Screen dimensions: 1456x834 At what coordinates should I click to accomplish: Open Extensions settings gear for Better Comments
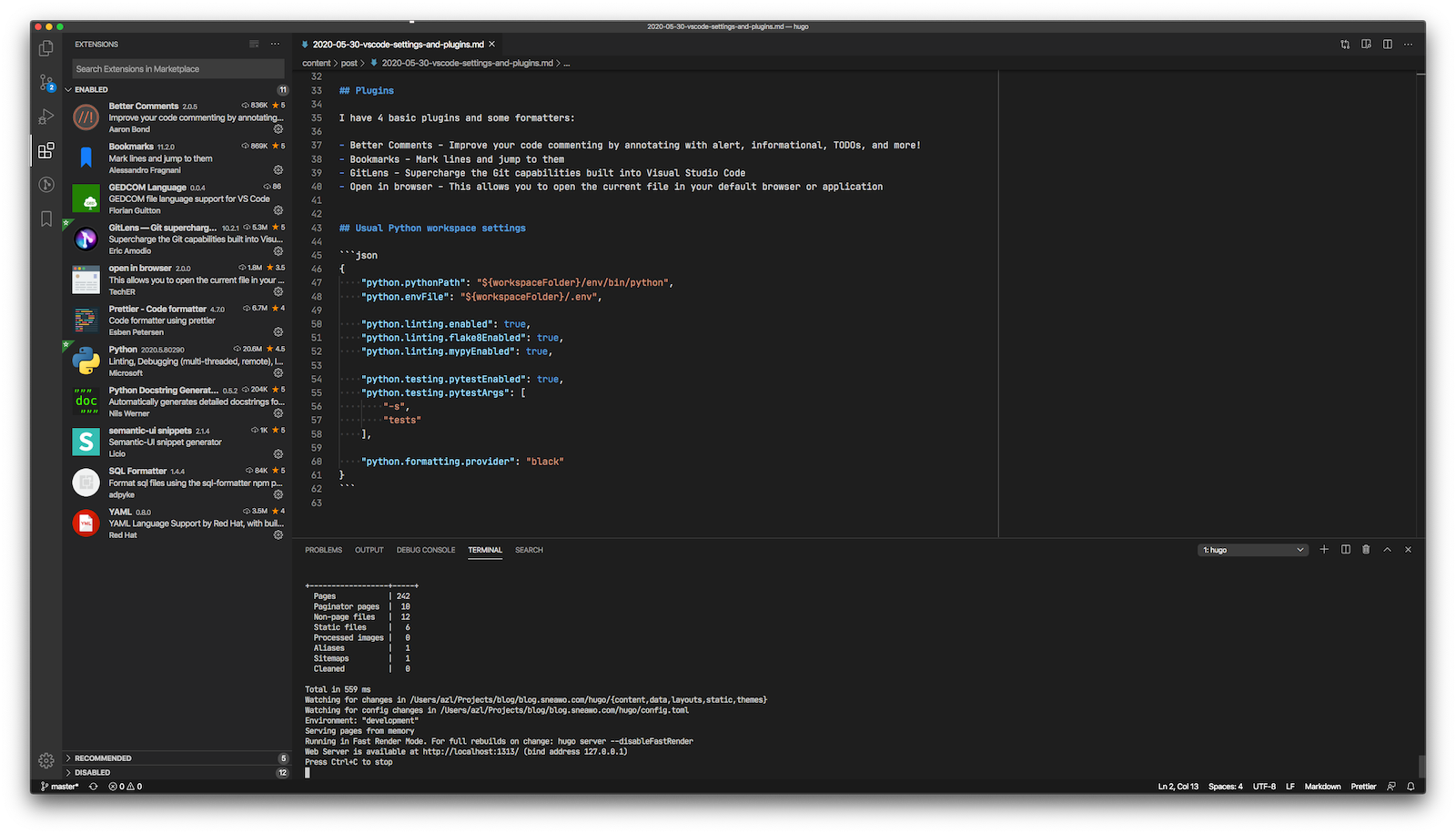(x=278, y=128)
